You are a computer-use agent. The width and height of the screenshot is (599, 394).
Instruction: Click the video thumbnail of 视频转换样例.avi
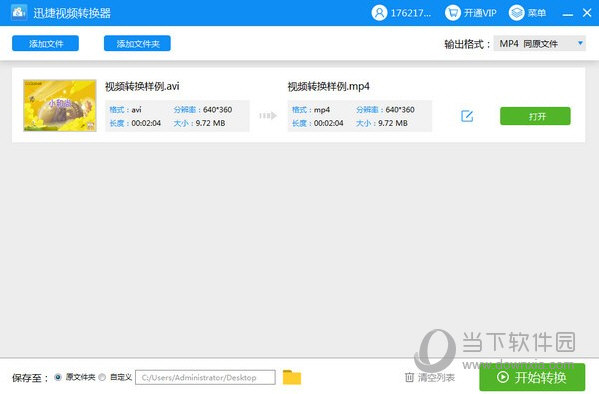coord(60,105)
